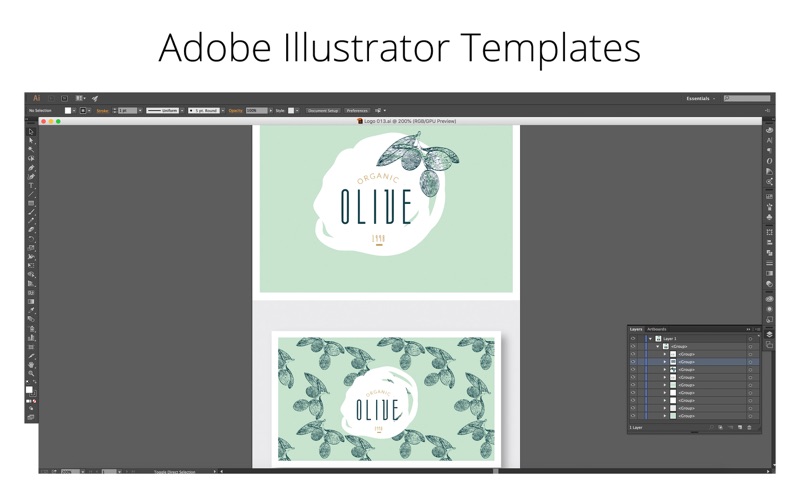Select the Eyedropper tool
This screenshot has height=500, width=800.
click(x=31, y=310)
